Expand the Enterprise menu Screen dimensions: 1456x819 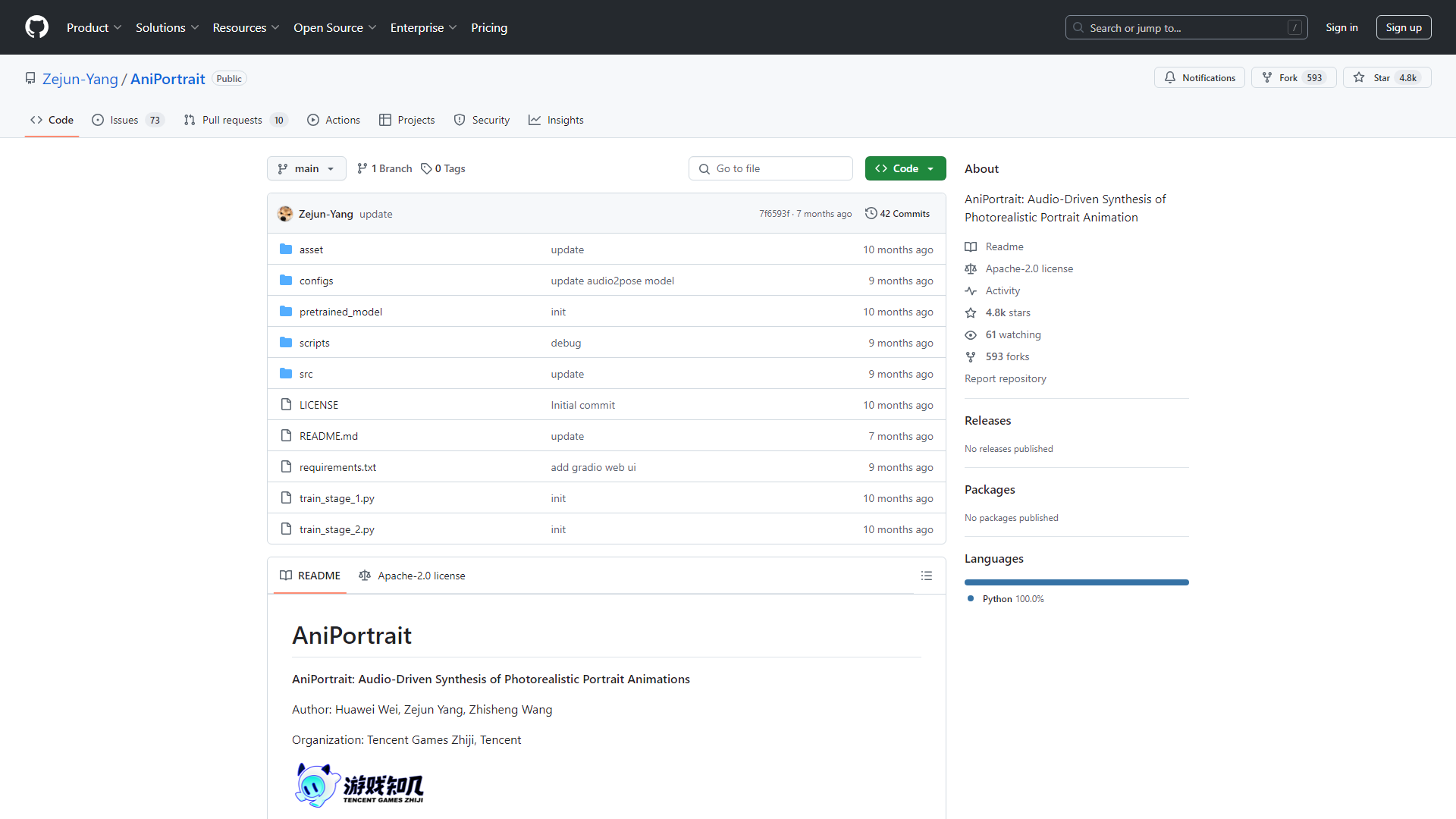[x=424, y=27]
